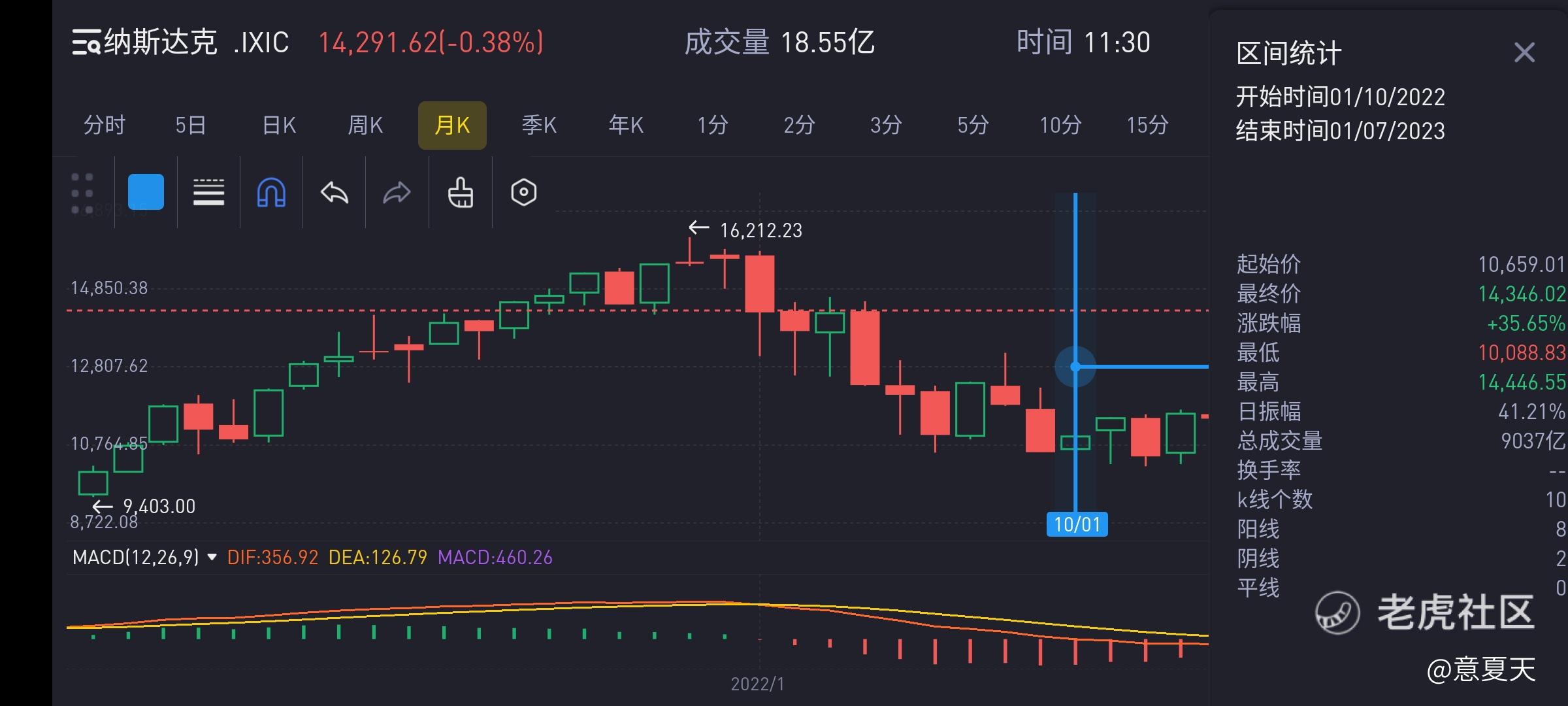
Task: Click the 最终价 value 14,346.02
Action: click(1522, 294)
